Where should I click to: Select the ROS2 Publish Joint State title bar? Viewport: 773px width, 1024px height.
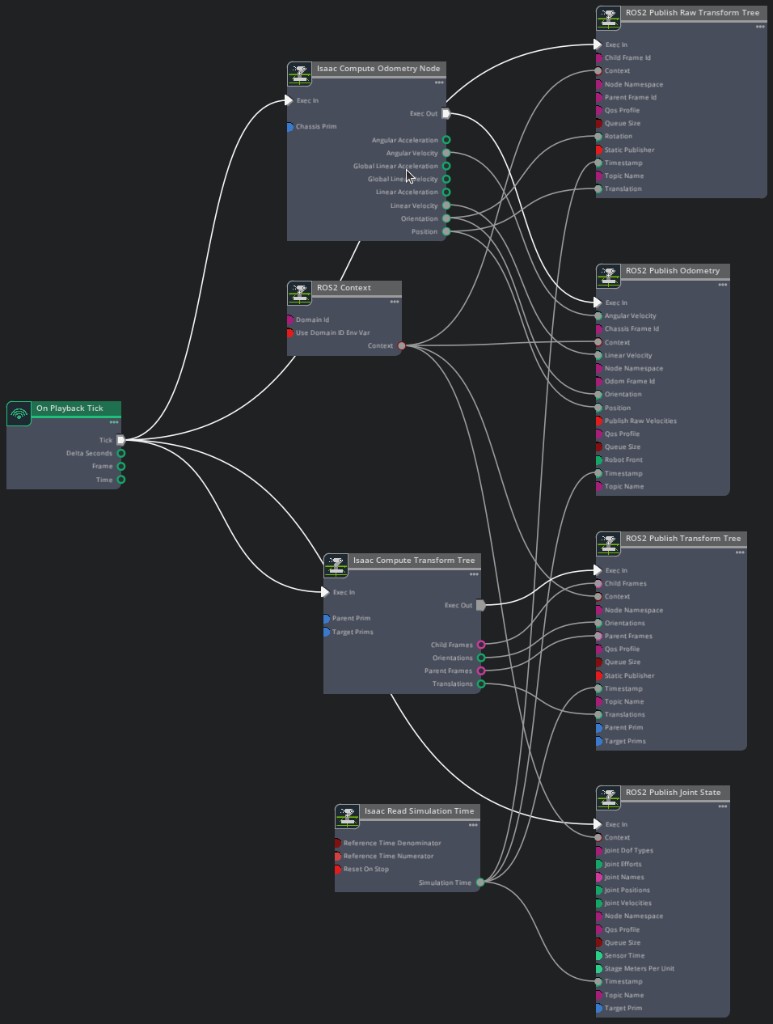click(673, 792)
